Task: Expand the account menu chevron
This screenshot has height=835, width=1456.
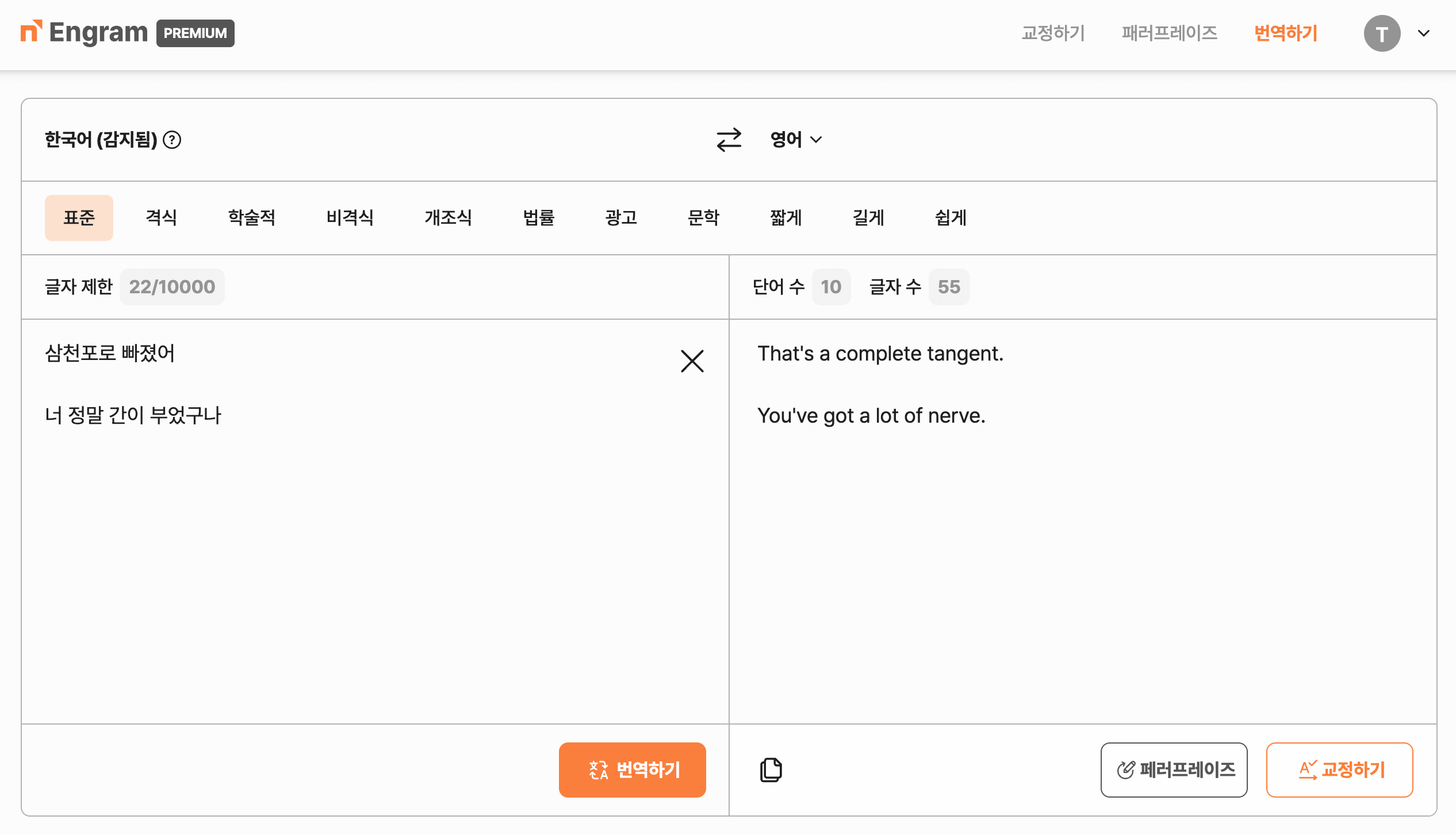Action: (x=1424, y=33)
